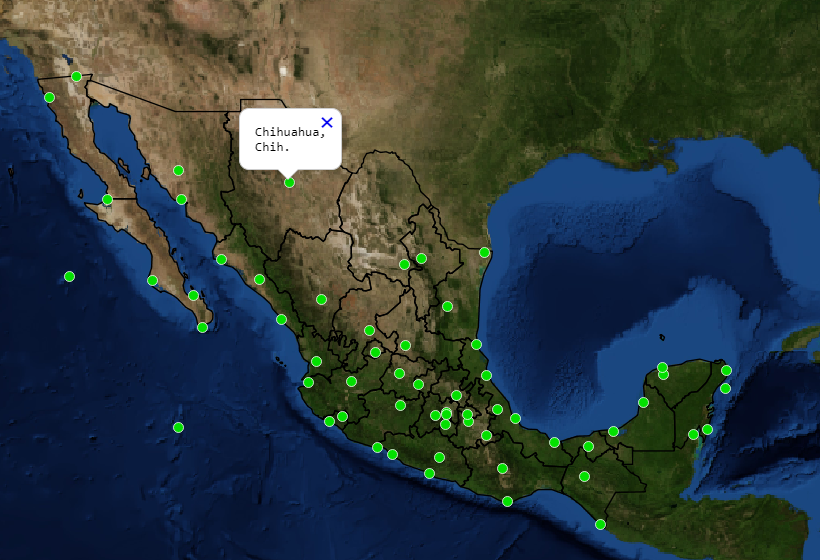Click the Tapachula marker near the Guatemala border
This screenshot has height=560, width=820.
(600, 524)
